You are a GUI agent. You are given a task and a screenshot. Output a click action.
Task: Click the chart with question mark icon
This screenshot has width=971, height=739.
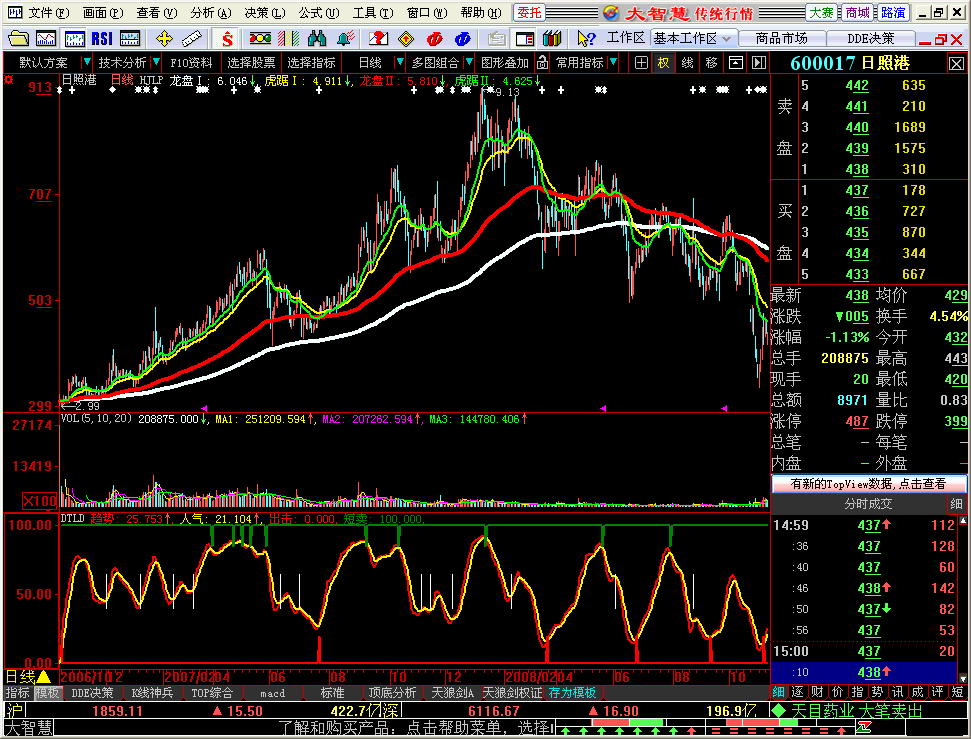(378, 39)
